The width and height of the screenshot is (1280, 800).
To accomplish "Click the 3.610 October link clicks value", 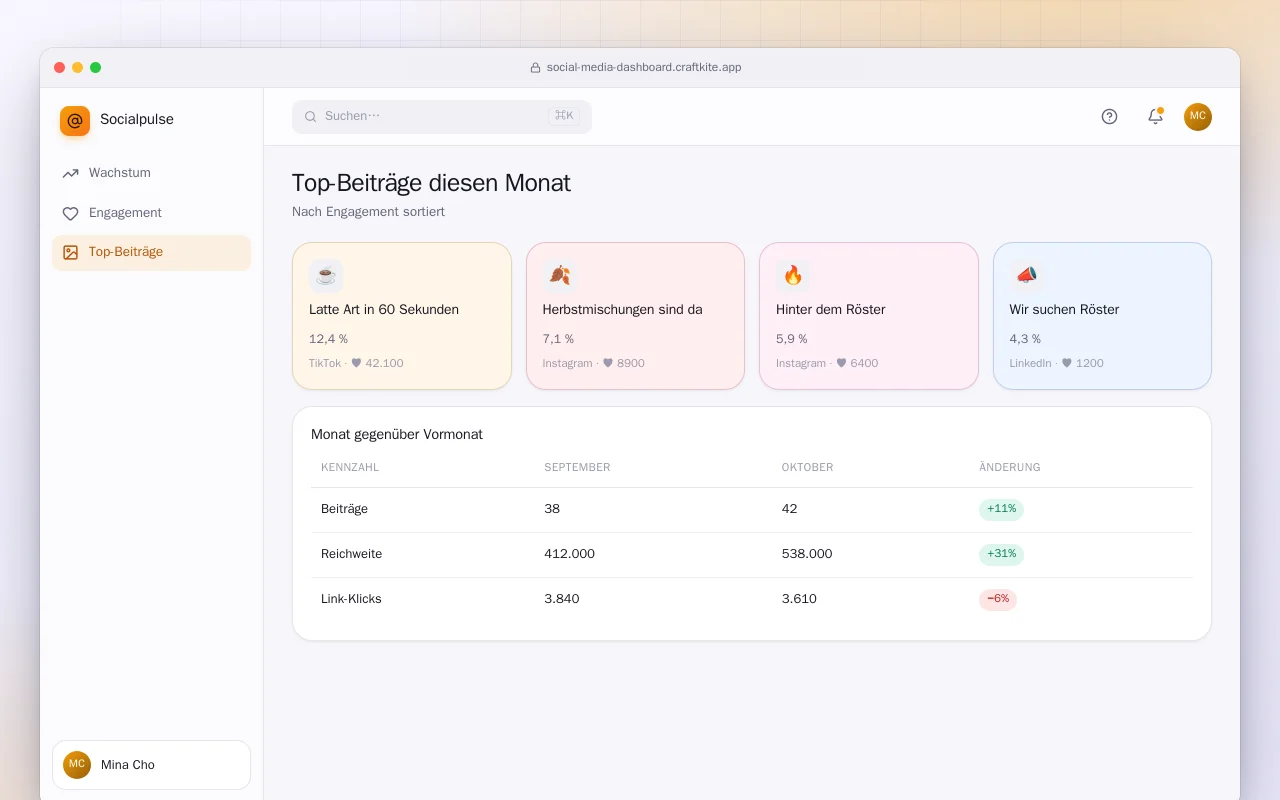I will click(799, 599).
